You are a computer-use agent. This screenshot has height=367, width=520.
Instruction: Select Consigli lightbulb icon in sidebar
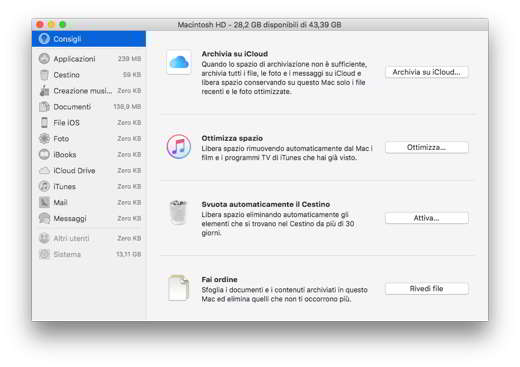44,39
